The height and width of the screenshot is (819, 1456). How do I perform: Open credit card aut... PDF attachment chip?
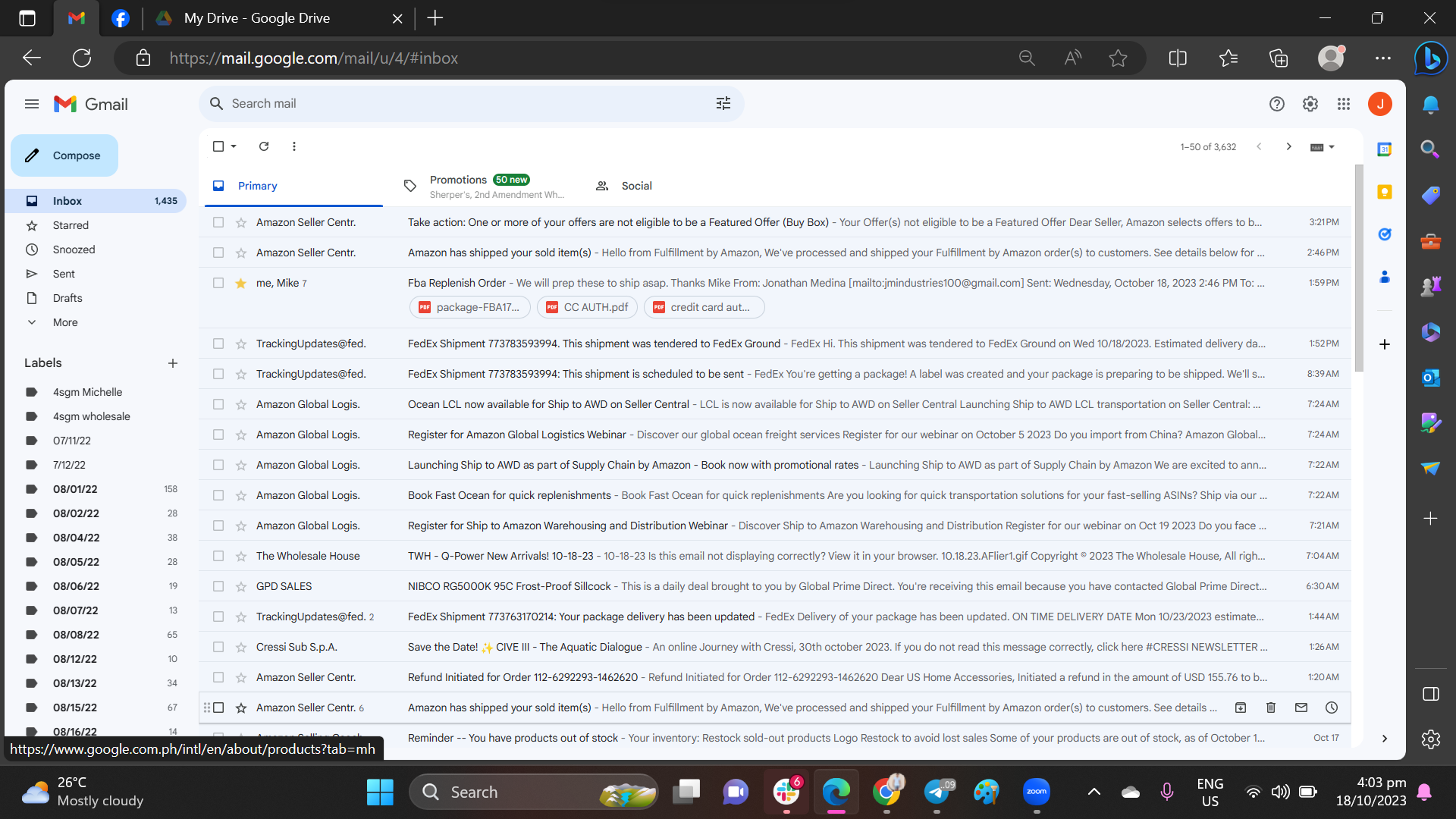click(704, 307)
